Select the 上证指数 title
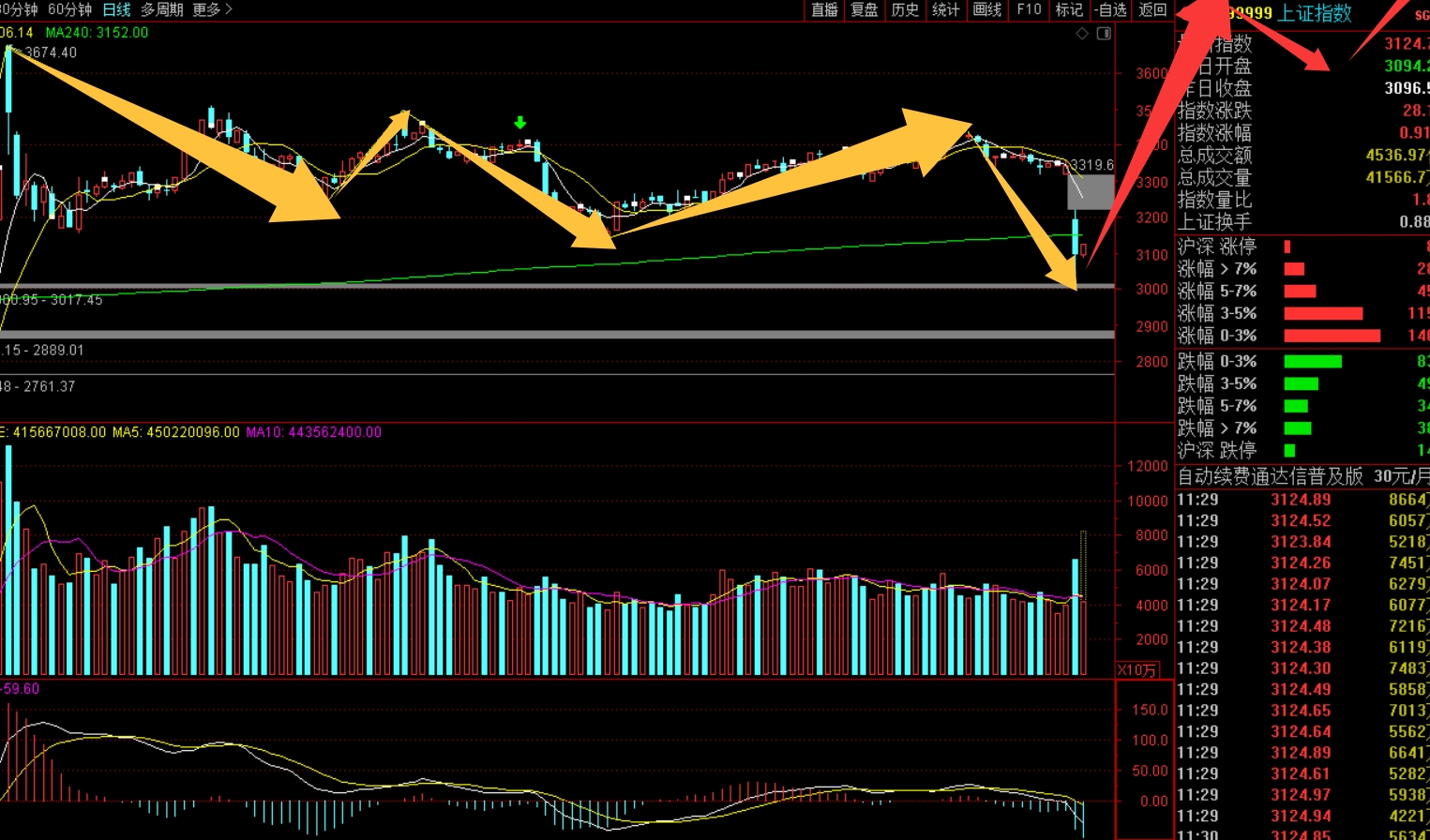1430x840 pixels. click(x=1315, y=13)
